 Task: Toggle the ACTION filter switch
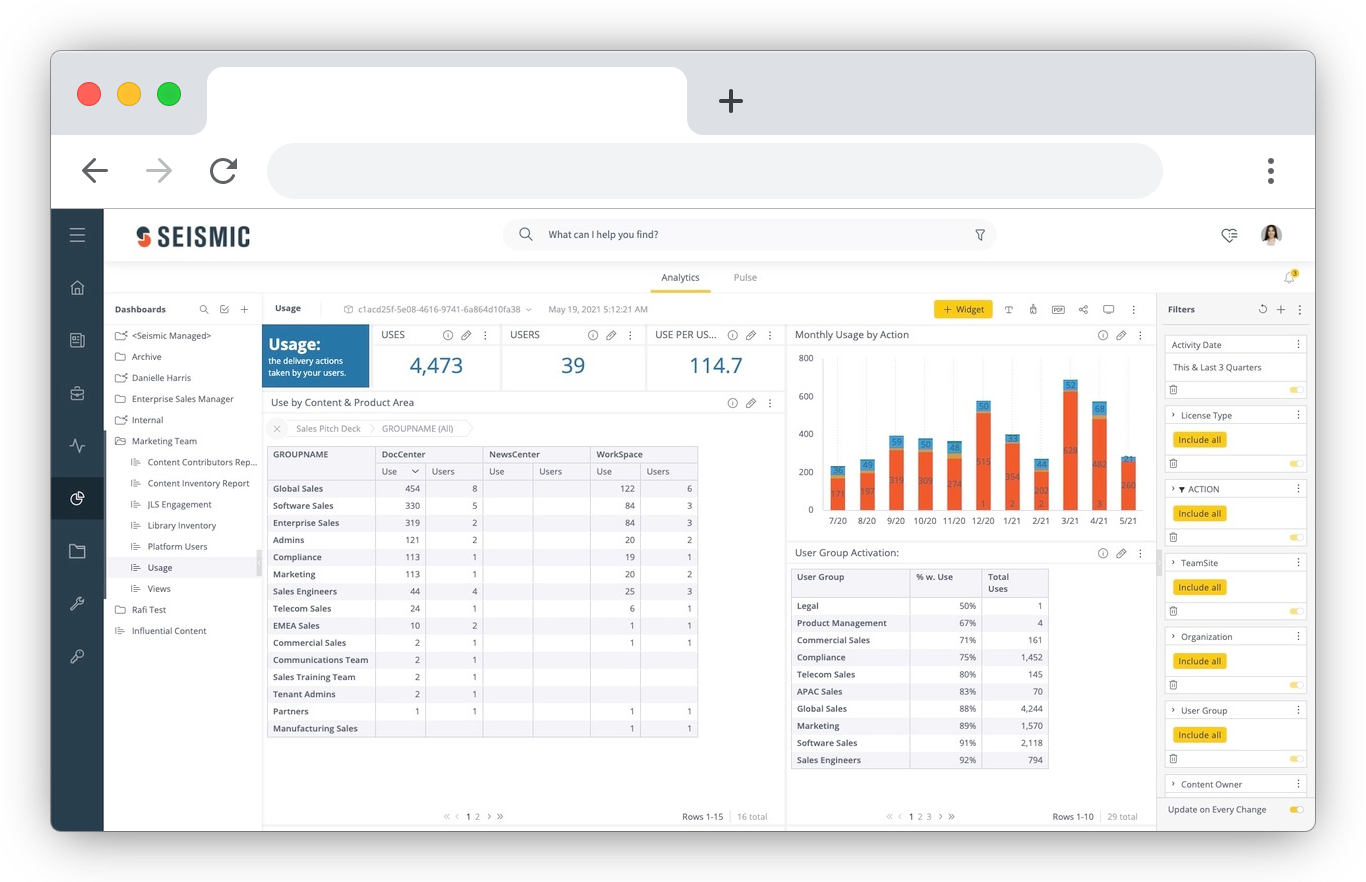(x=1296, y=537)
